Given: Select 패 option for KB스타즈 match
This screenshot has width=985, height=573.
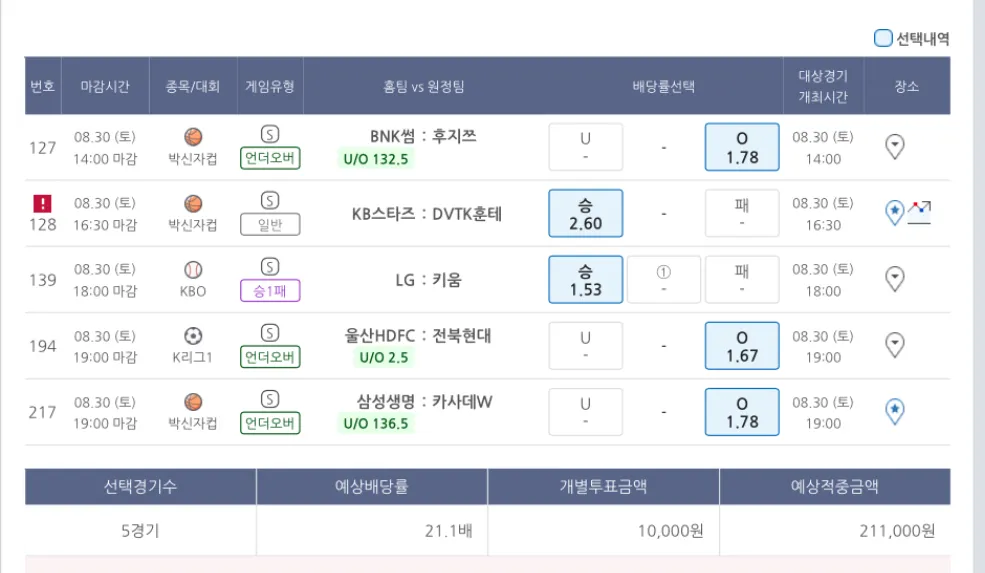Looking at the screenshot, I should (742, 213).
